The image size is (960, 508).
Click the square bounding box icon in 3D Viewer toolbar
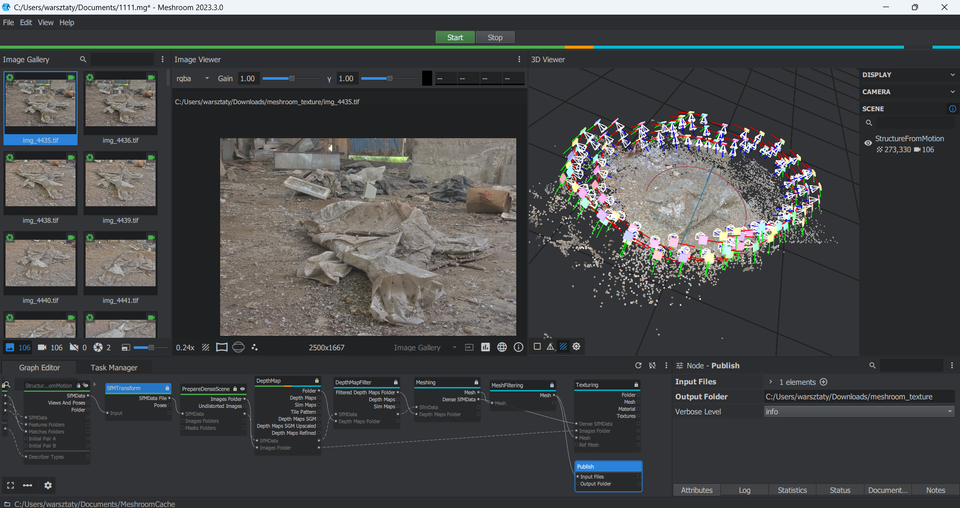tap(537, 346)
